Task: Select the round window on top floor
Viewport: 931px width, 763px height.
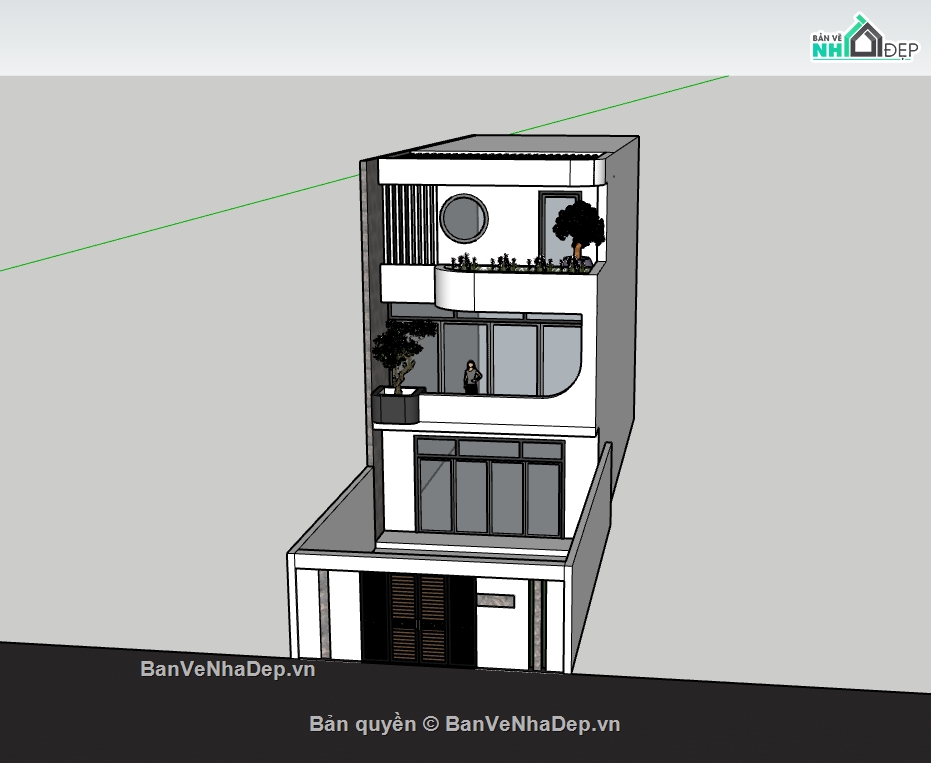Action: click(x=464, y=218)
